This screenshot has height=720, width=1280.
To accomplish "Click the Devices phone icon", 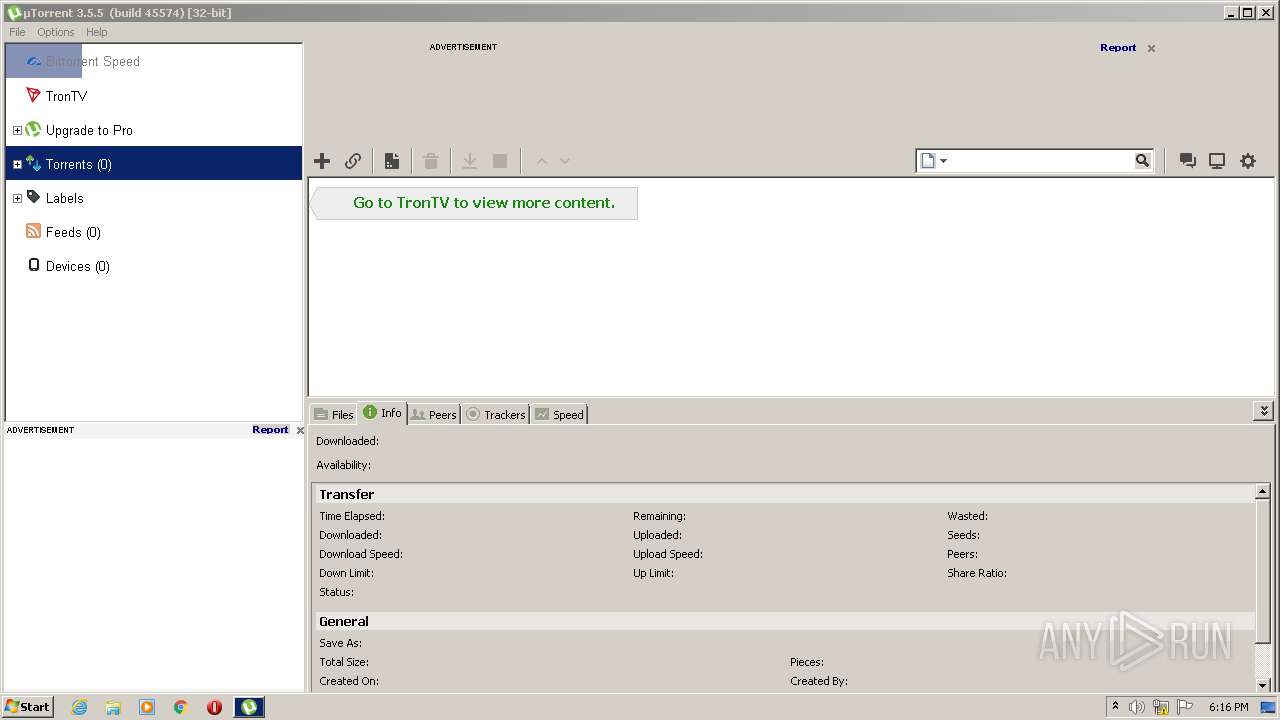I will point(33,265).
